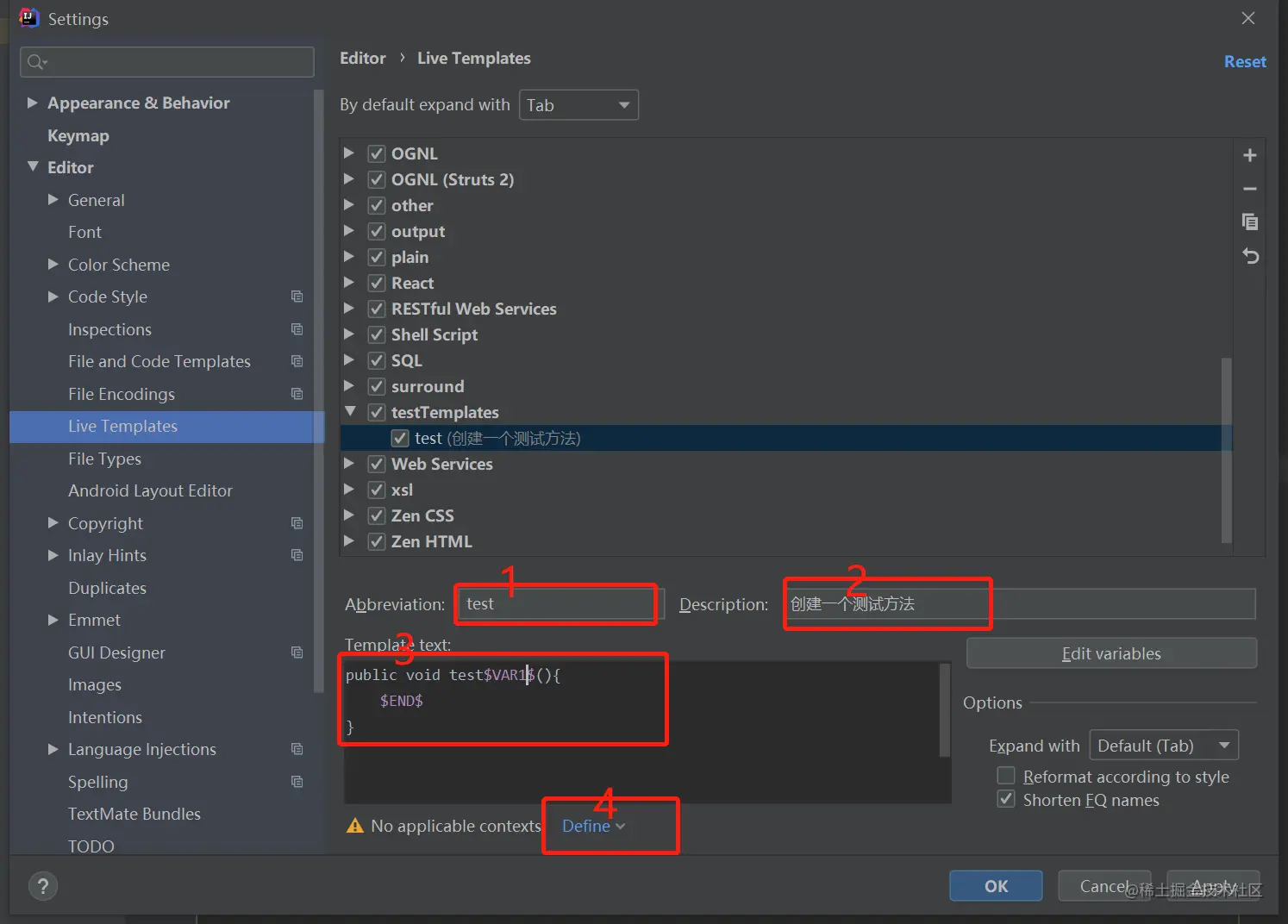Viewport: 1288px width, 924px height.
Task: Toggle the Zen HTML group checkbox
Action: pos(377,541)
